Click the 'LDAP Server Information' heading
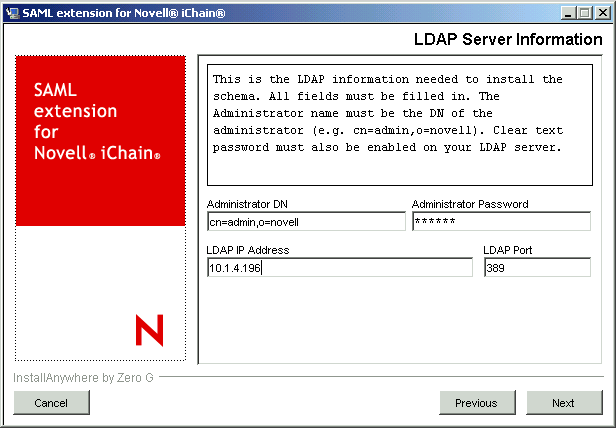 point(508,40)
